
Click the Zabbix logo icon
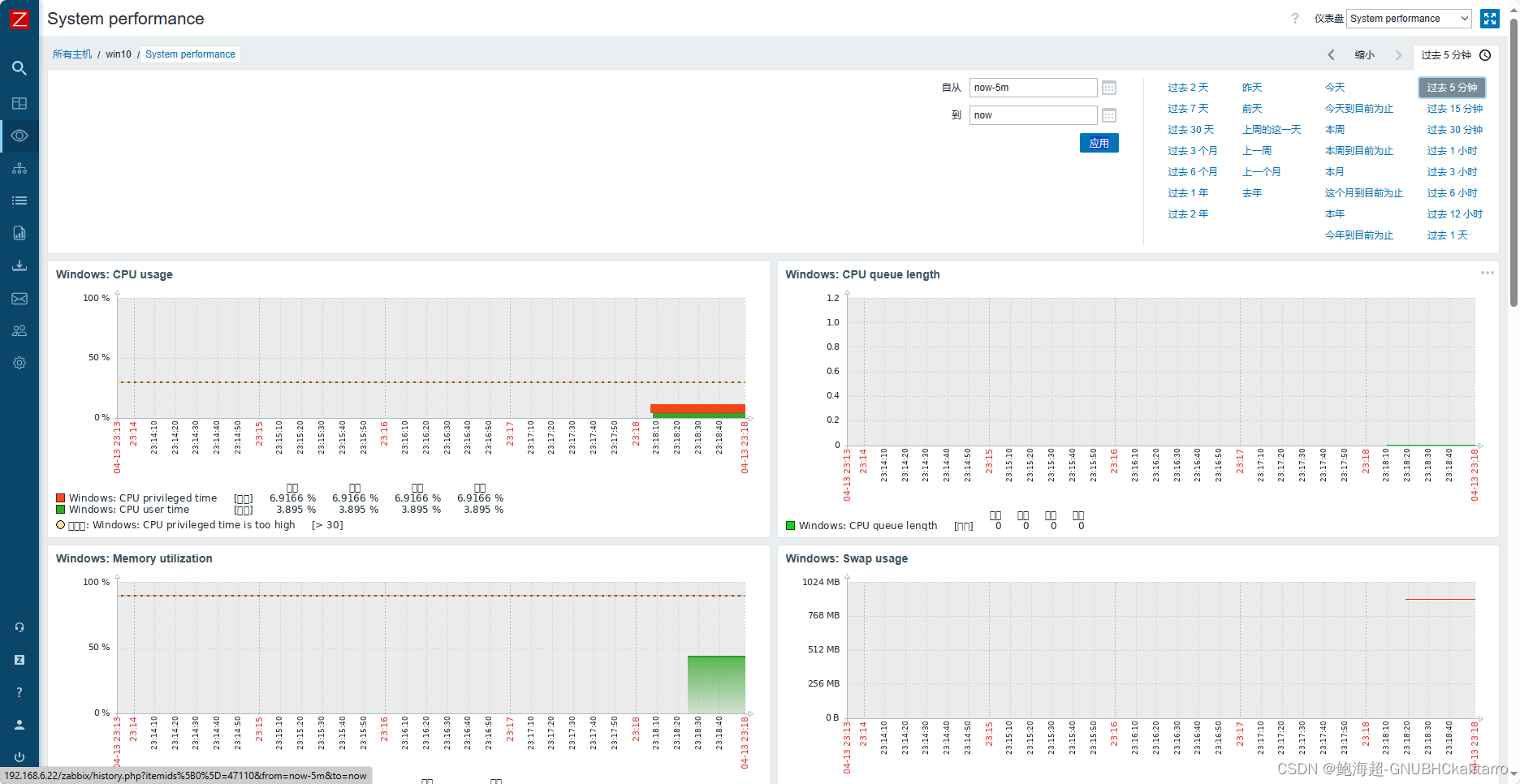pyautogui.click(x=19, y=19)
